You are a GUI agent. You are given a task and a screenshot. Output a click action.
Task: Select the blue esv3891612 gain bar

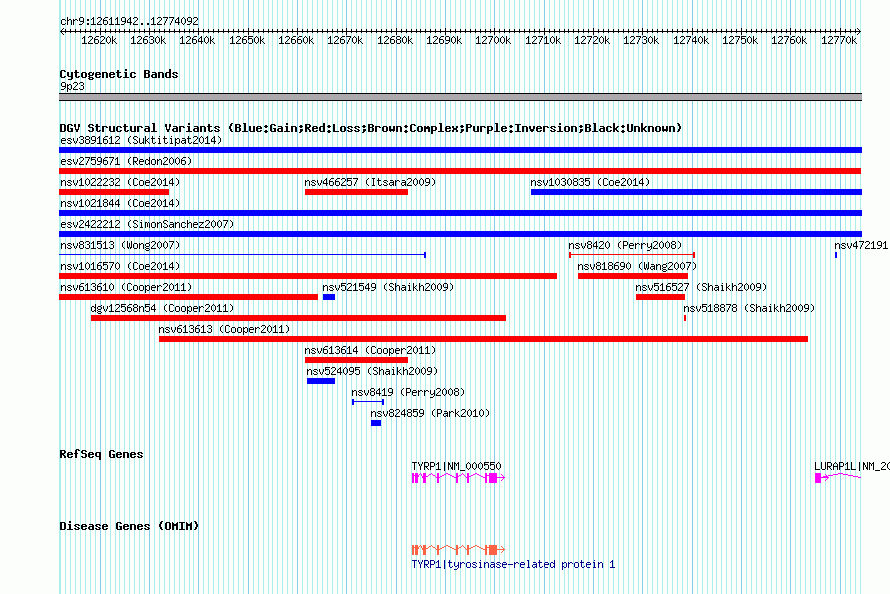pos(460,150)
